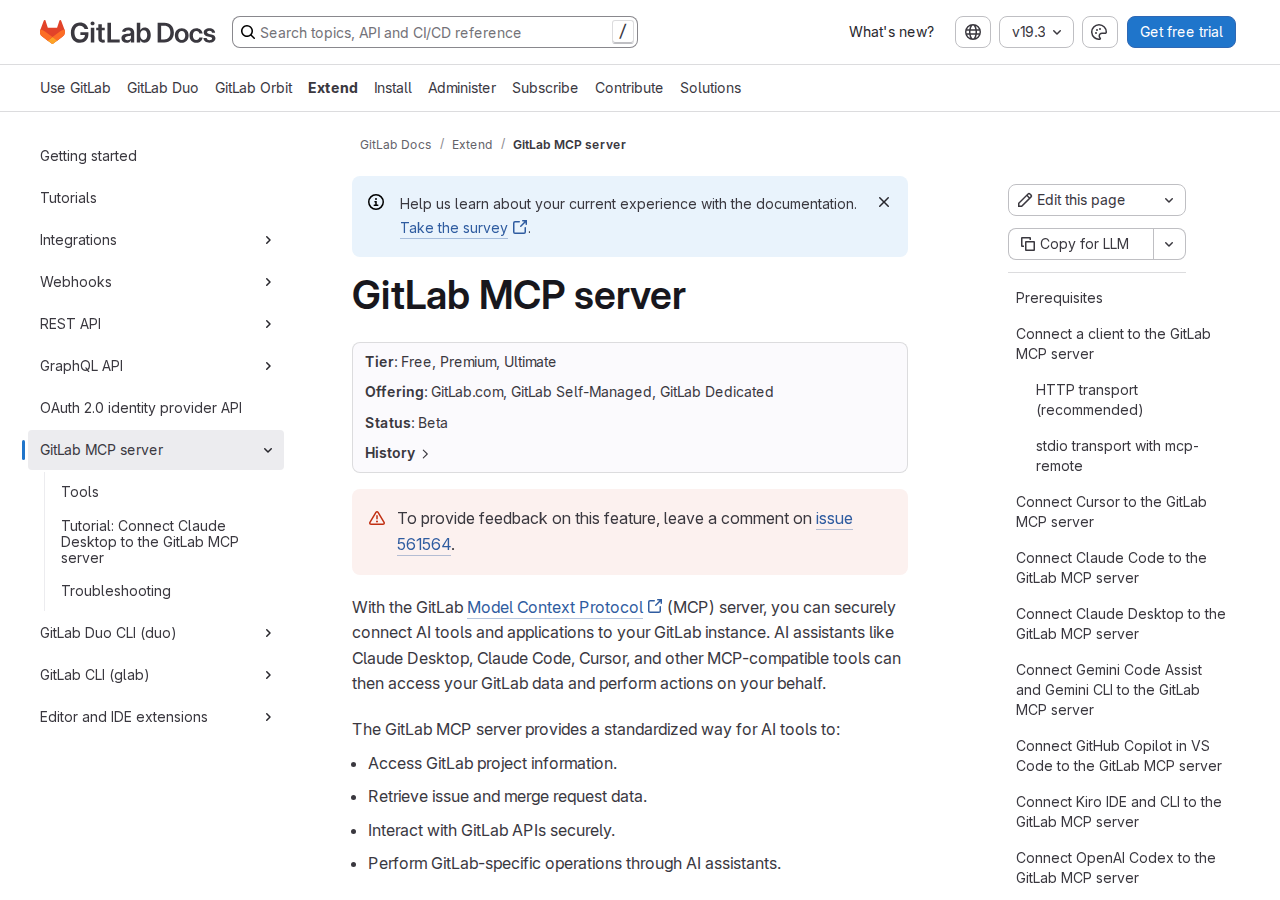The image size is (1280, 900).
Task: Expand the Webhooks sidebar section
Action: [268, 282]
